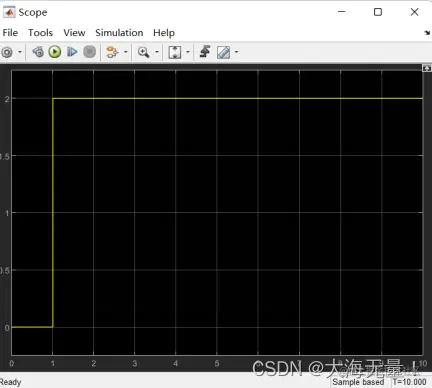The image size is (432, 388).
Task: Expand the signal selector dropdown arrow
Action: 126,52
